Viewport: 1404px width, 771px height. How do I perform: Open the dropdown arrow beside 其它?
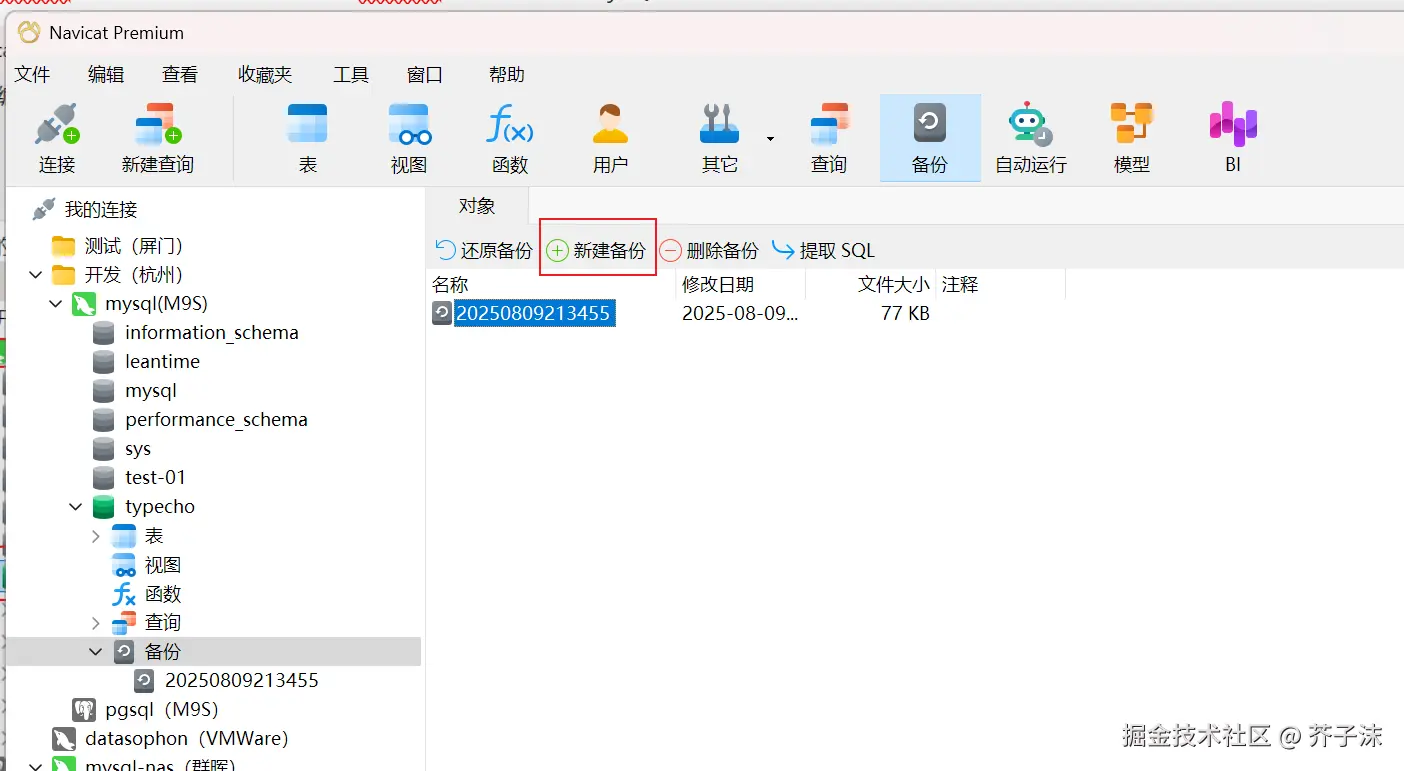pyautogui.click(x=770, y=138)
